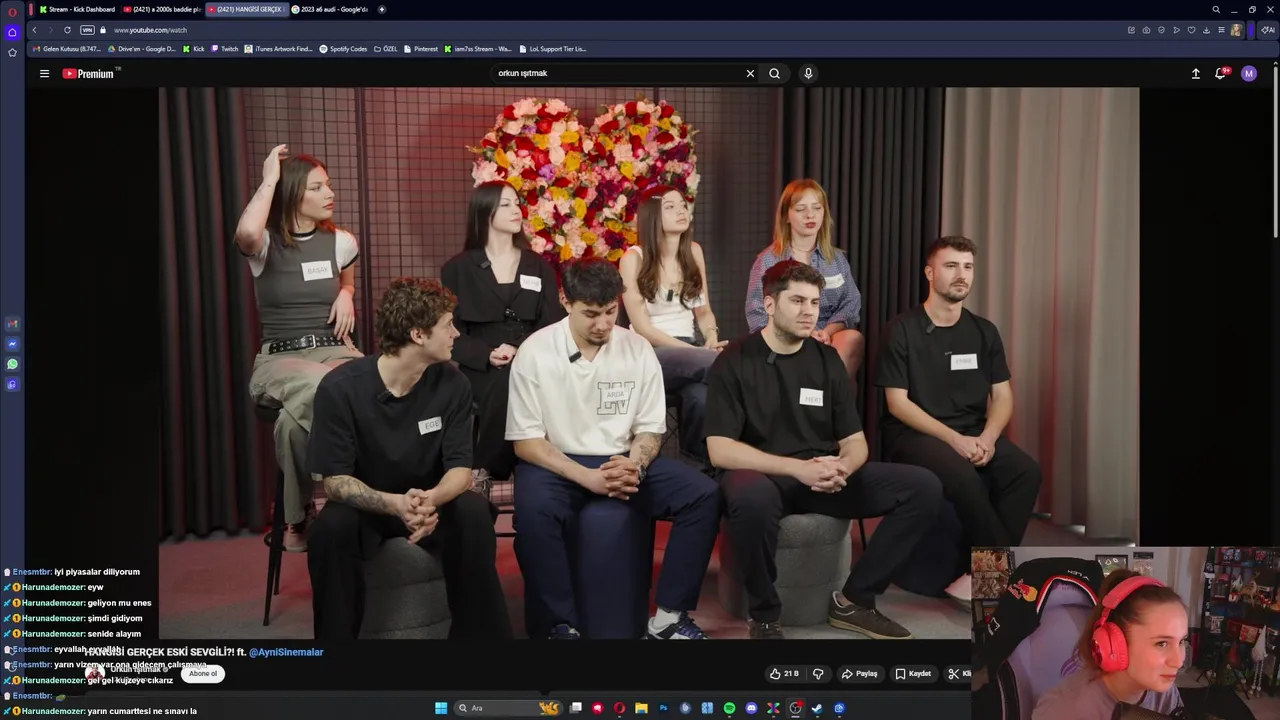Open Spotify Codes bookmark
Image resolution: width=1280 pixels, height=720 pixels.
click(343, 49)
